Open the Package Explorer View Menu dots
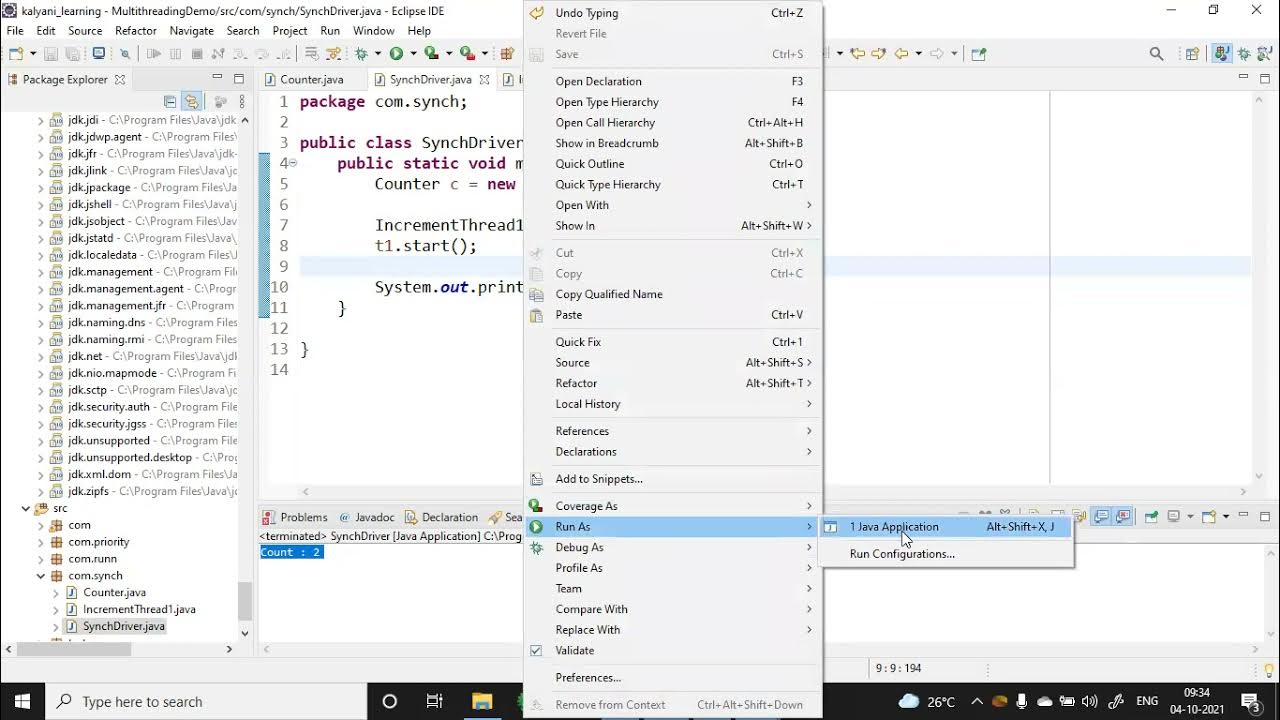The height and width of the screenshot is (720, 1280). point(242,102)
